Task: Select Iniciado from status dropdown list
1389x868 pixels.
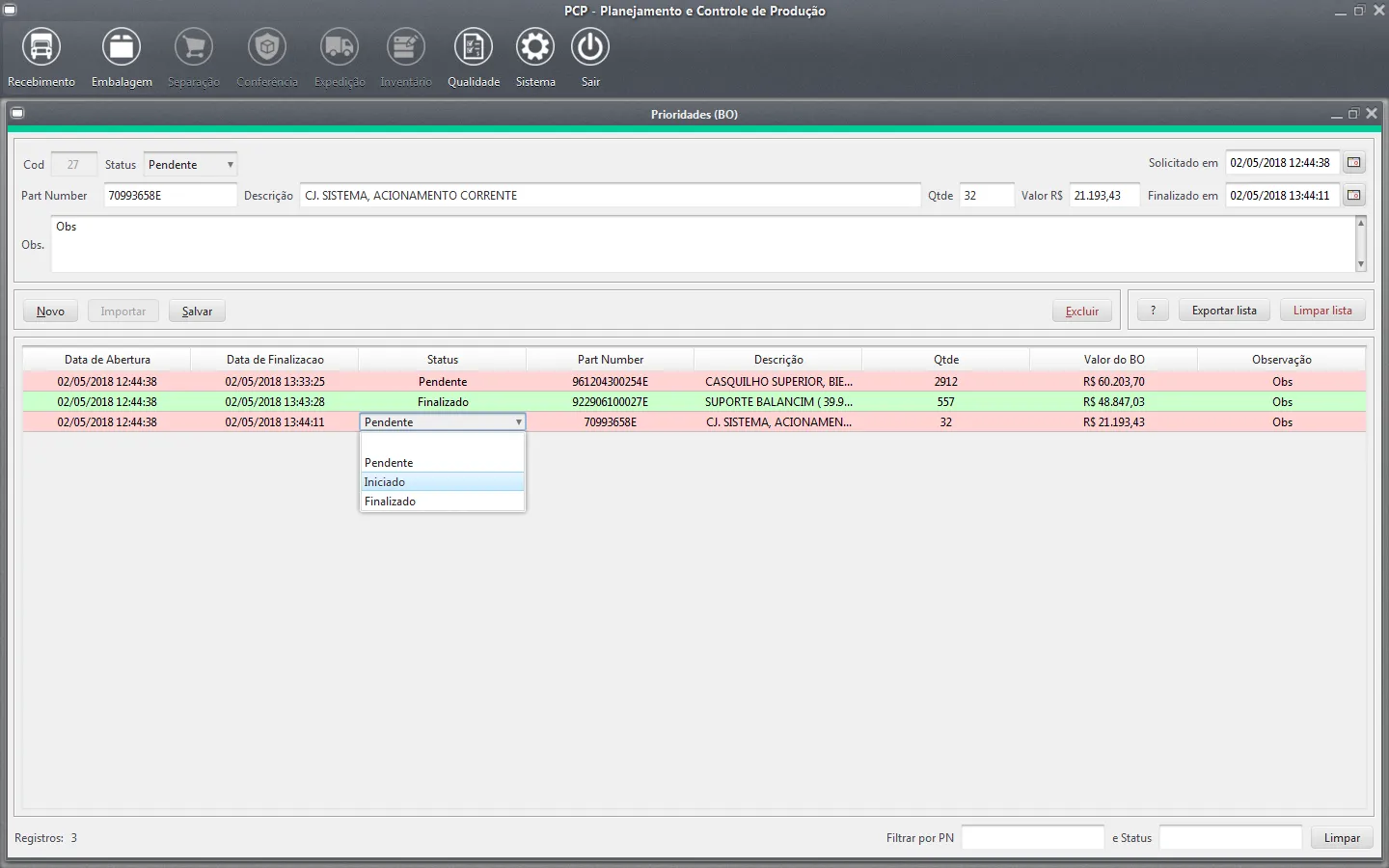Action: [x=442, y=482]
